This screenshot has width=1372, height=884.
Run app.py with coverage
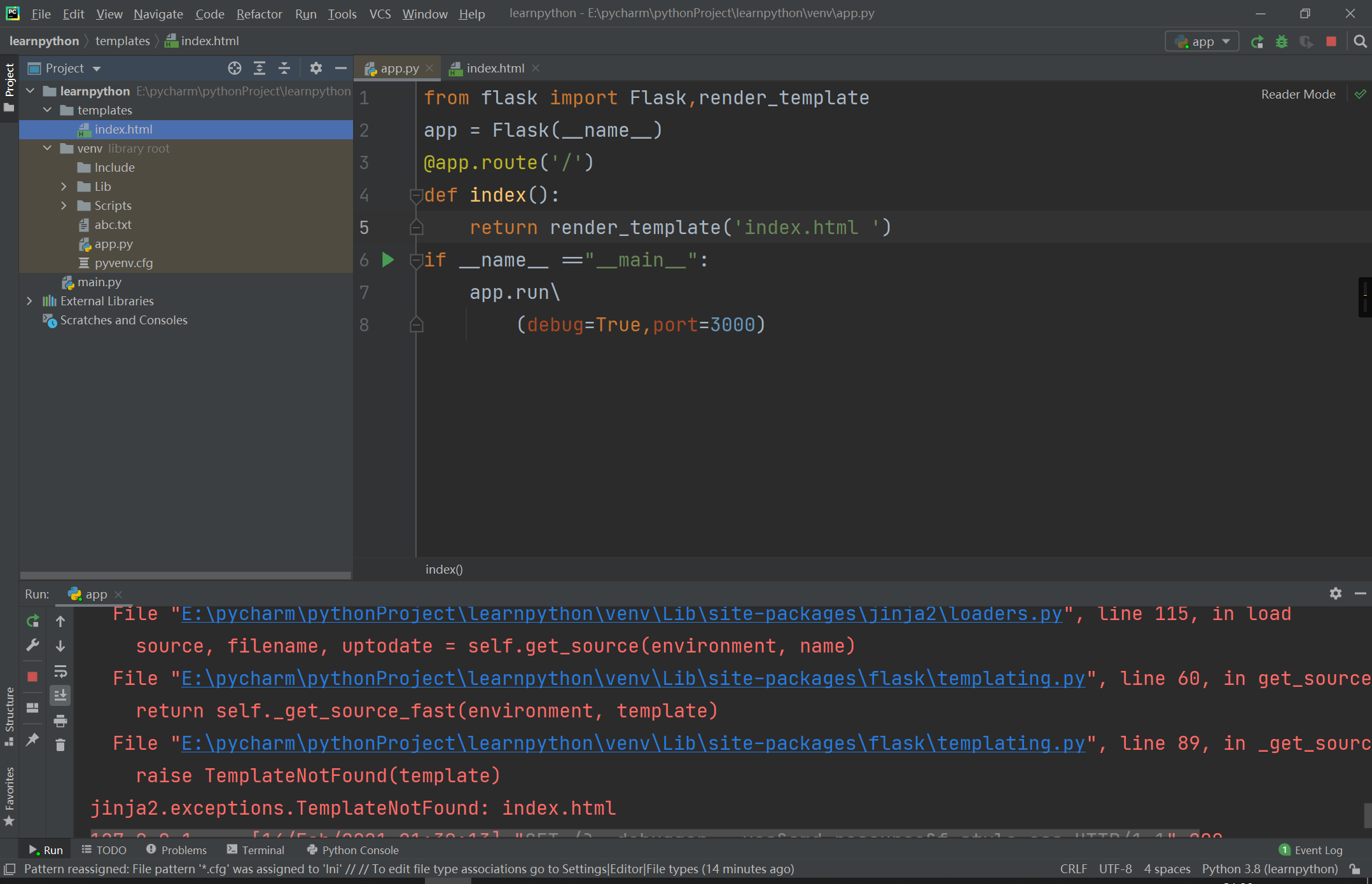(1306, 41)
